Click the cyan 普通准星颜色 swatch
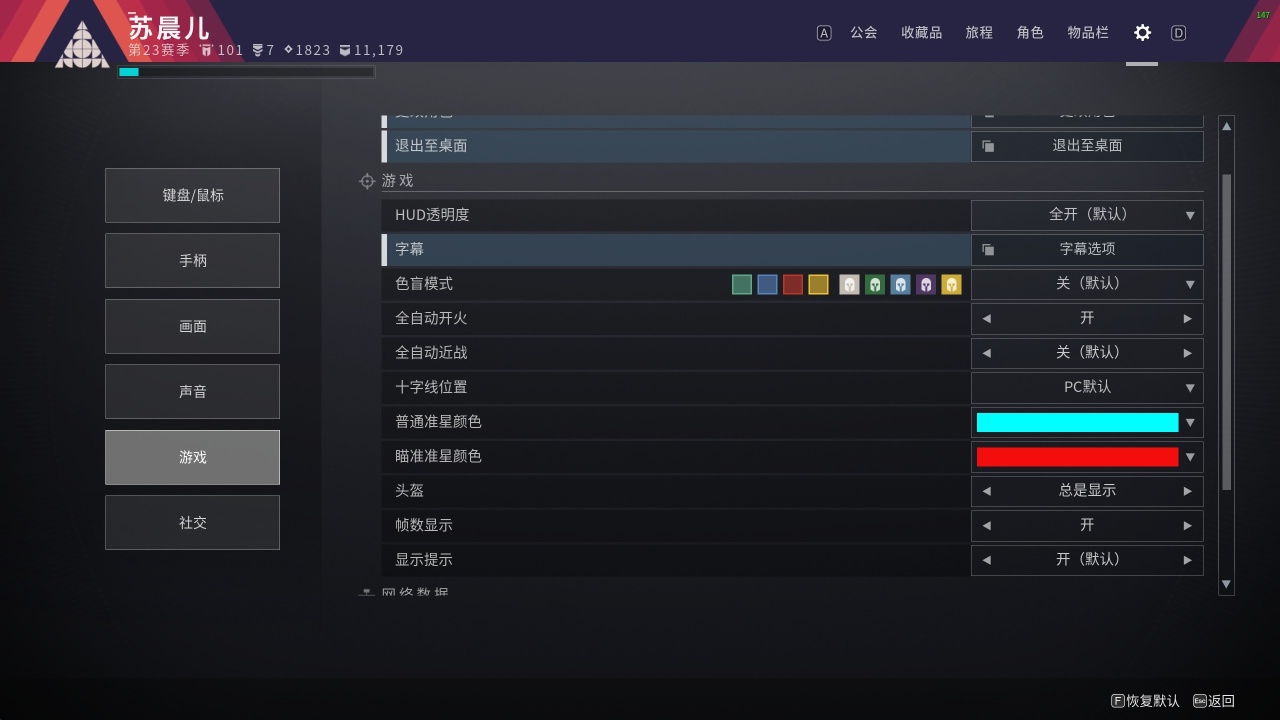This screenshot has width=1280, height=720. coord(1077,422)
